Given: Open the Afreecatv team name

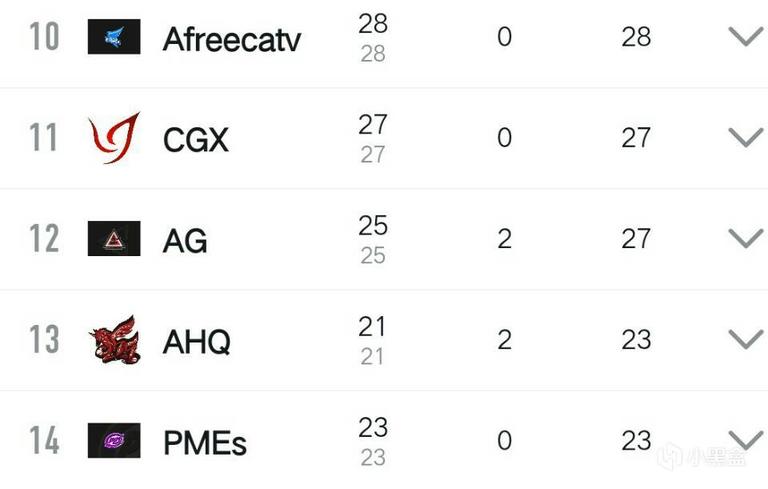Looking at the screenshot, I should pyautogui.click(x=232, y=39).
